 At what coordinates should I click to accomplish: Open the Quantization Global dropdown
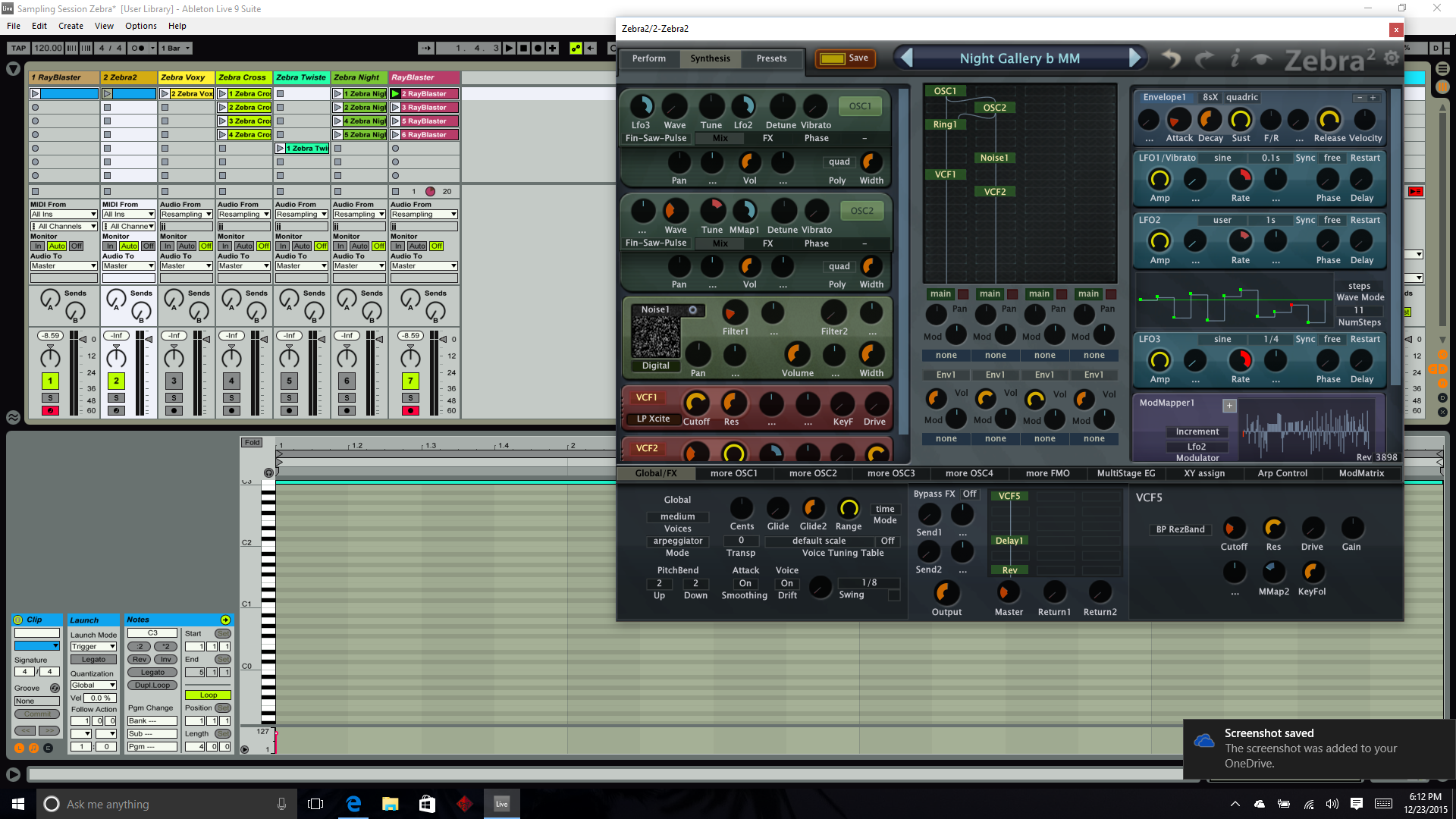point(93,685)
